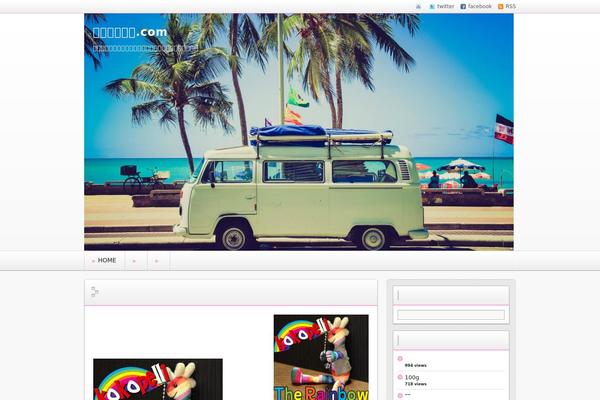
Task: Click the sidebar search input field
Action: 451,315
